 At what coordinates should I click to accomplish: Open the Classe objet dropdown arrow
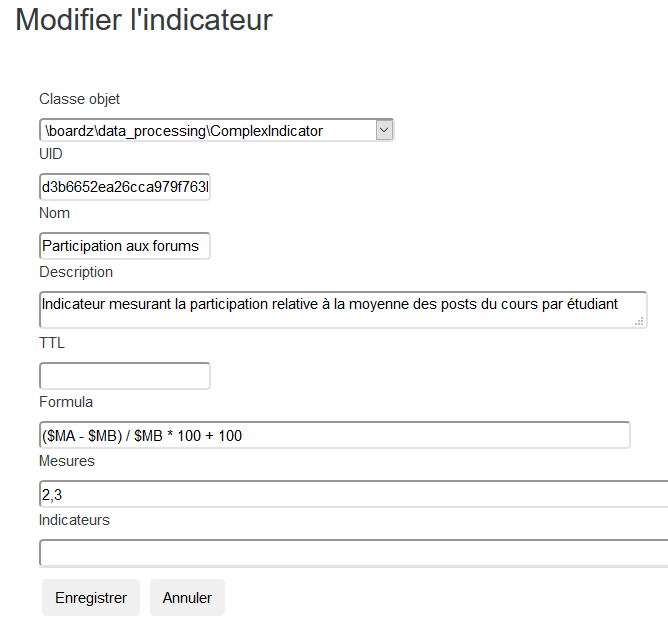[x=385, y=130]
